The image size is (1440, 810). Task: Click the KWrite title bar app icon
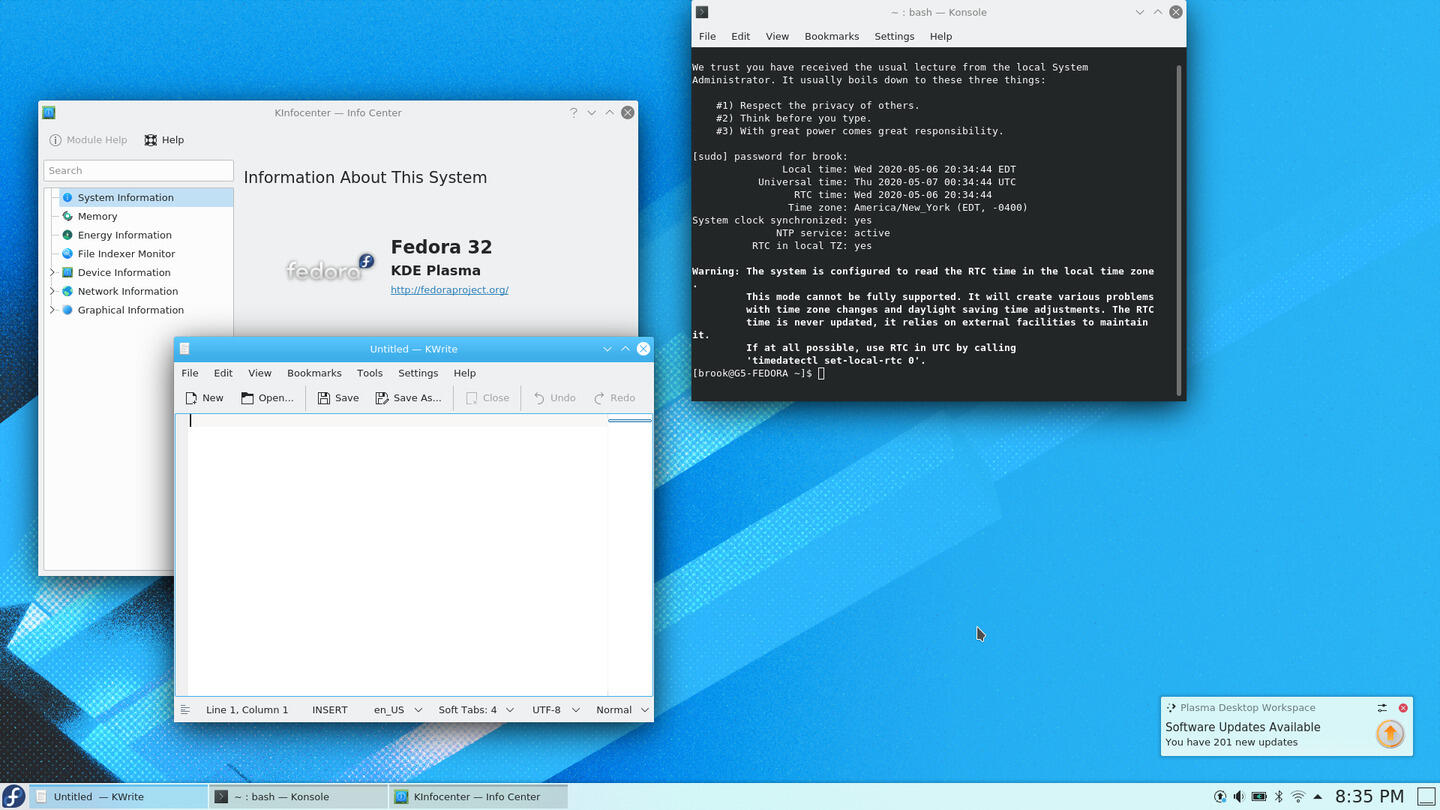click(184, 349)
